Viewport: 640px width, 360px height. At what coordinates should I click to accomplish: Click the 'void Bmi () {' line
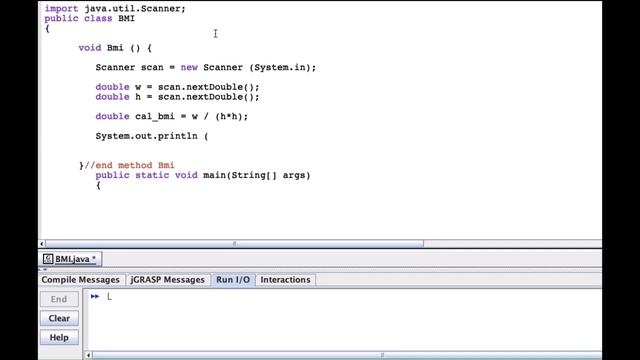115,48
